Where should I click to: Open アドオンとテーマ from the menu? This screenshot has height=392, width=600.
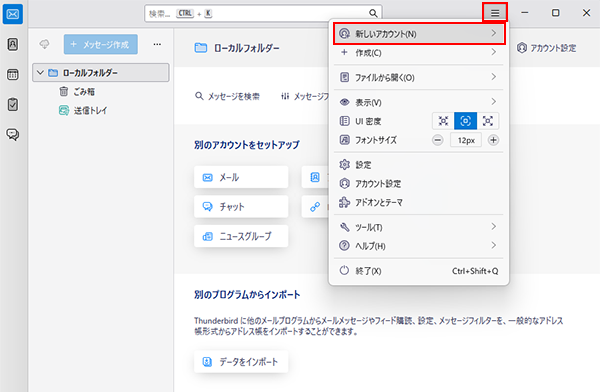[x=419, y=202]
